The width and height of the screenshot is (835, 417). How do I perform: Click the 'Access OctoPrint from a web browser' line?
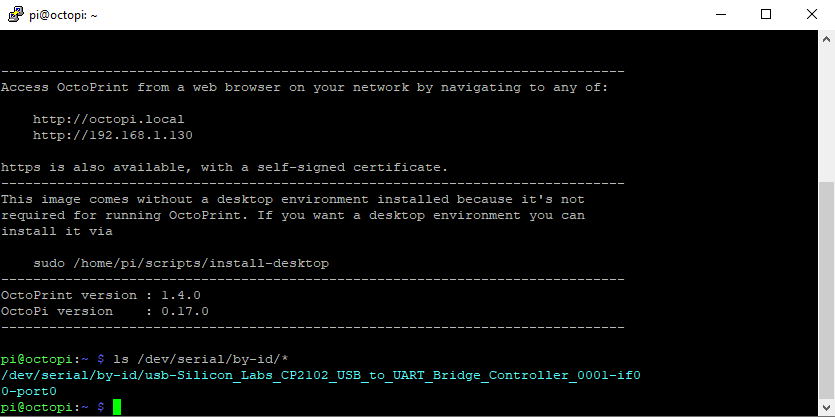point(305,87)
